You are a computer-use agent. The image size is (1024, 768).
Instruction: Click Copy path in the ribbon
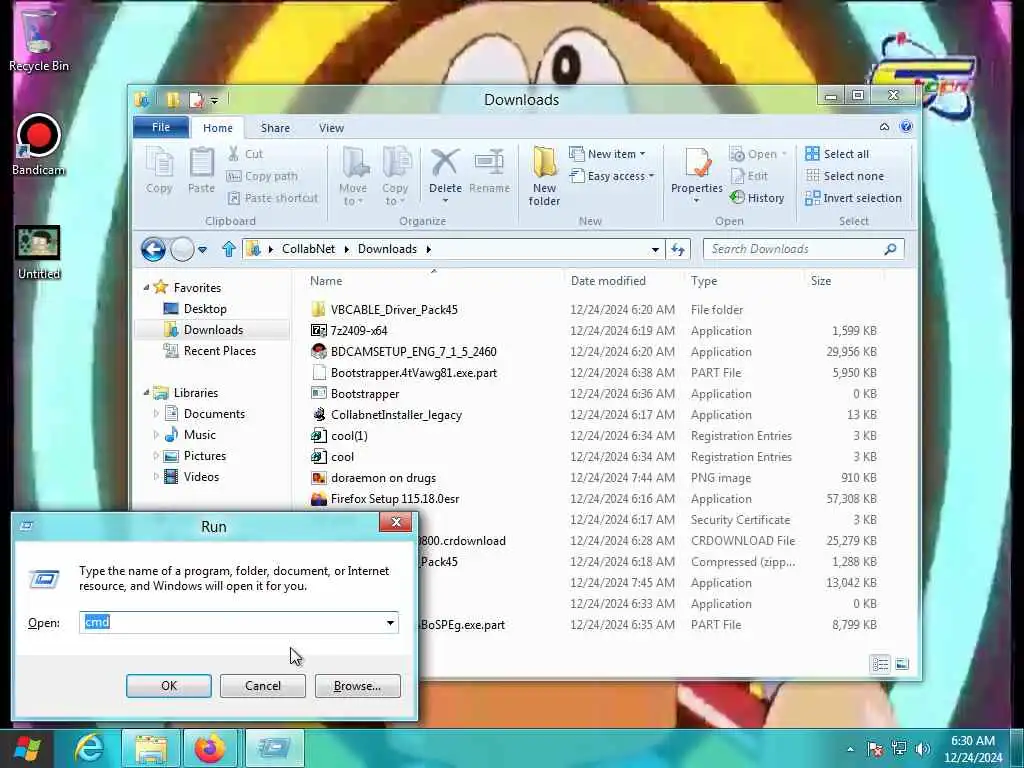[262, 176]
